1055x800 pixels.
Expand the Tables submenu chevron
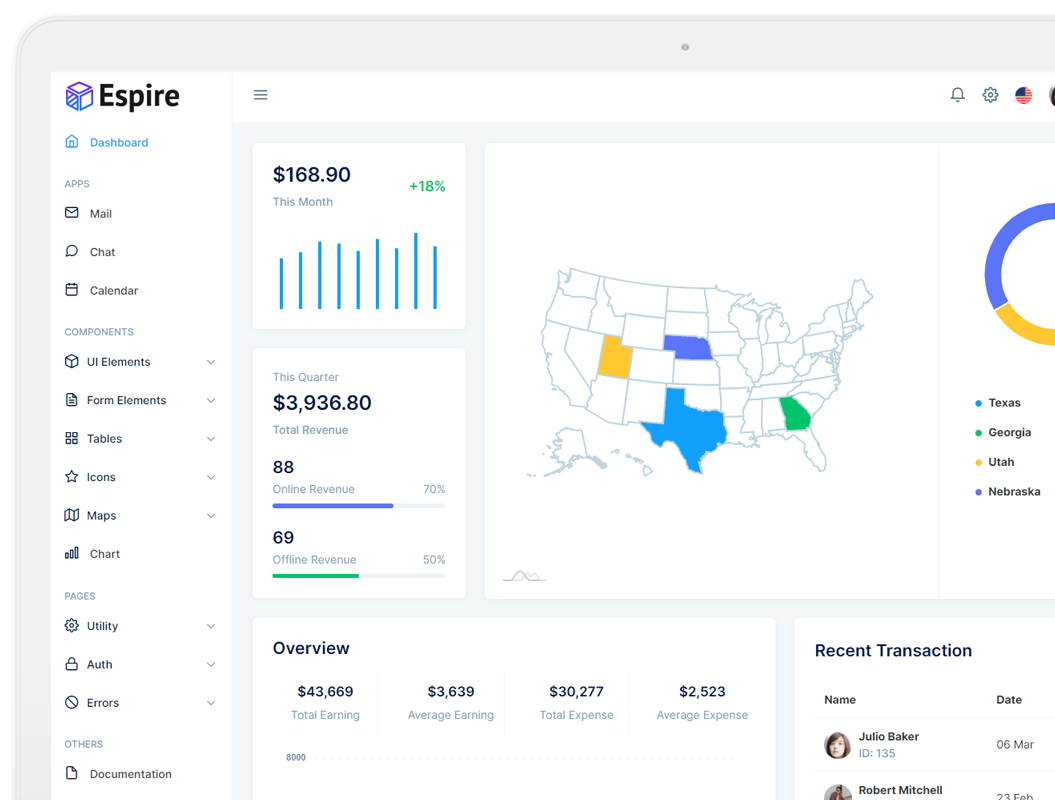(211, 439)
